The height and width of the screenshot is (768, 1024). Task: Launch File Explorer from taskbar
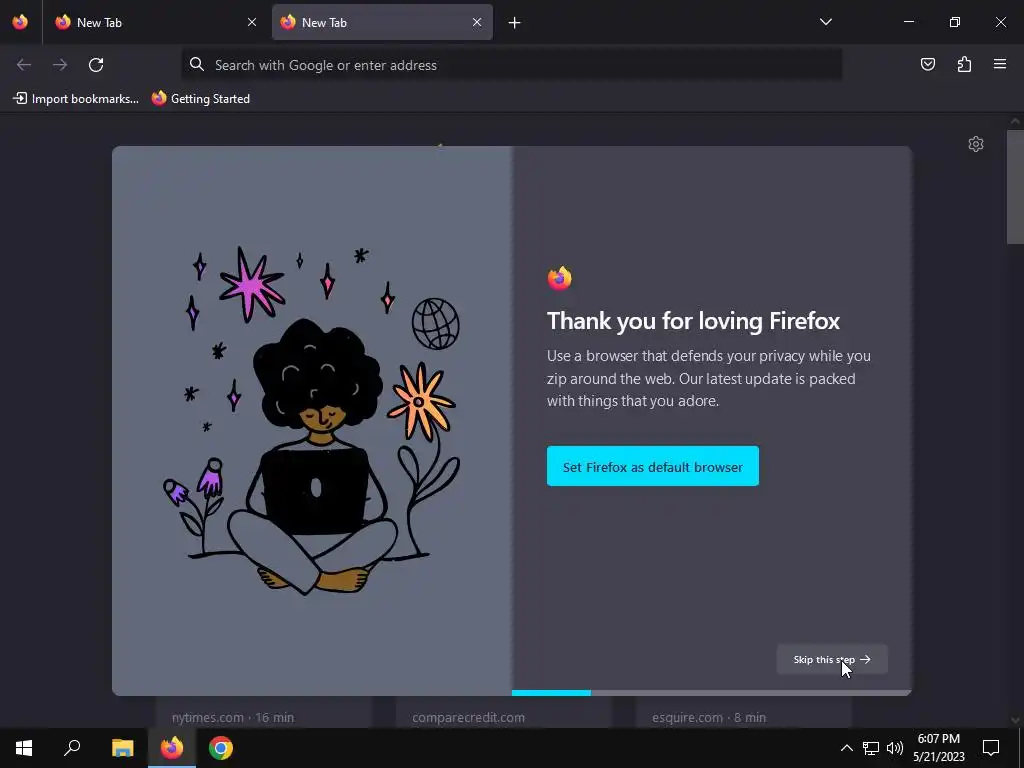coord(123,748)
